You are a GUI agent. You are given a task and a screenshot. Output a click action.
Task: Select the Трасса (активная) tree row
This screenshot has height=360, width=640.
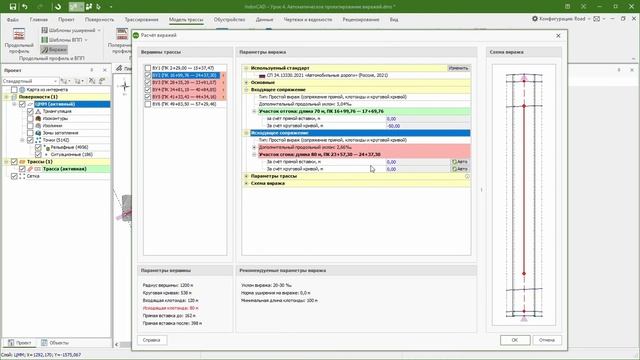64,169
